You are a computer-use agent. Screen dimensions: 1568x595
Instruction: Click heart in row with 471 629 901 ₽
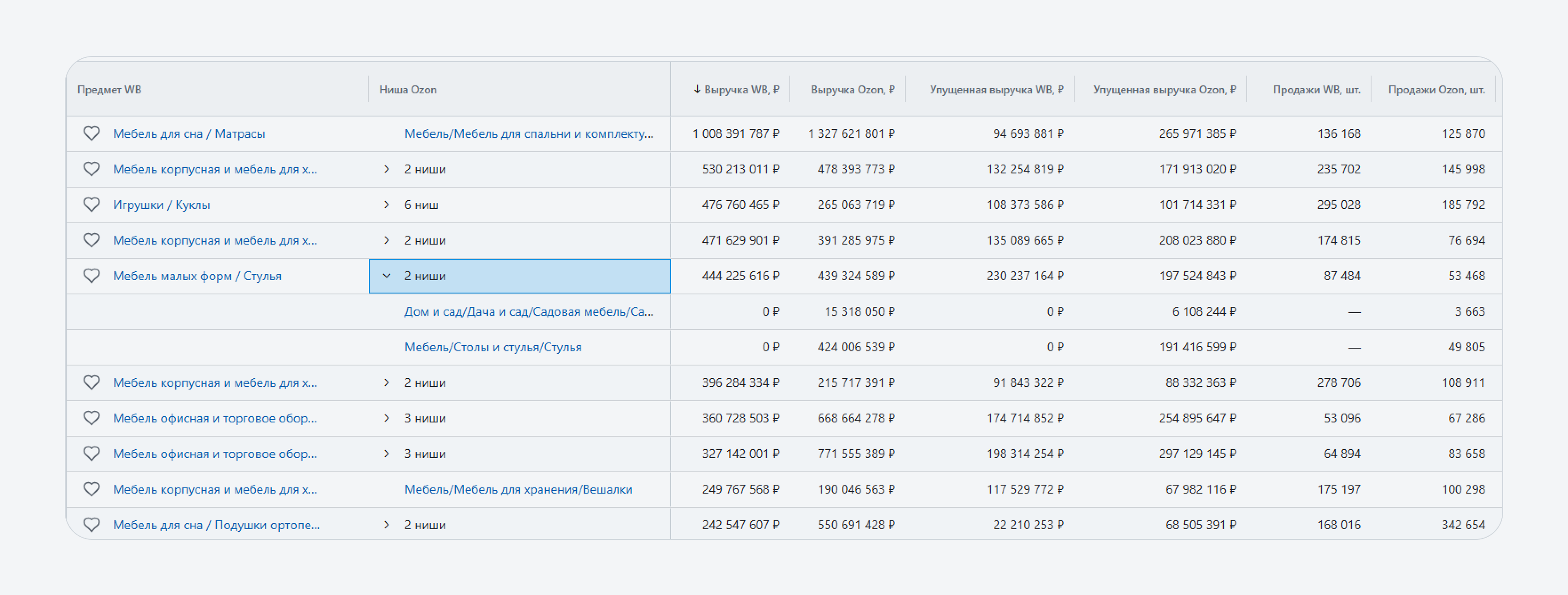point(91,240)
